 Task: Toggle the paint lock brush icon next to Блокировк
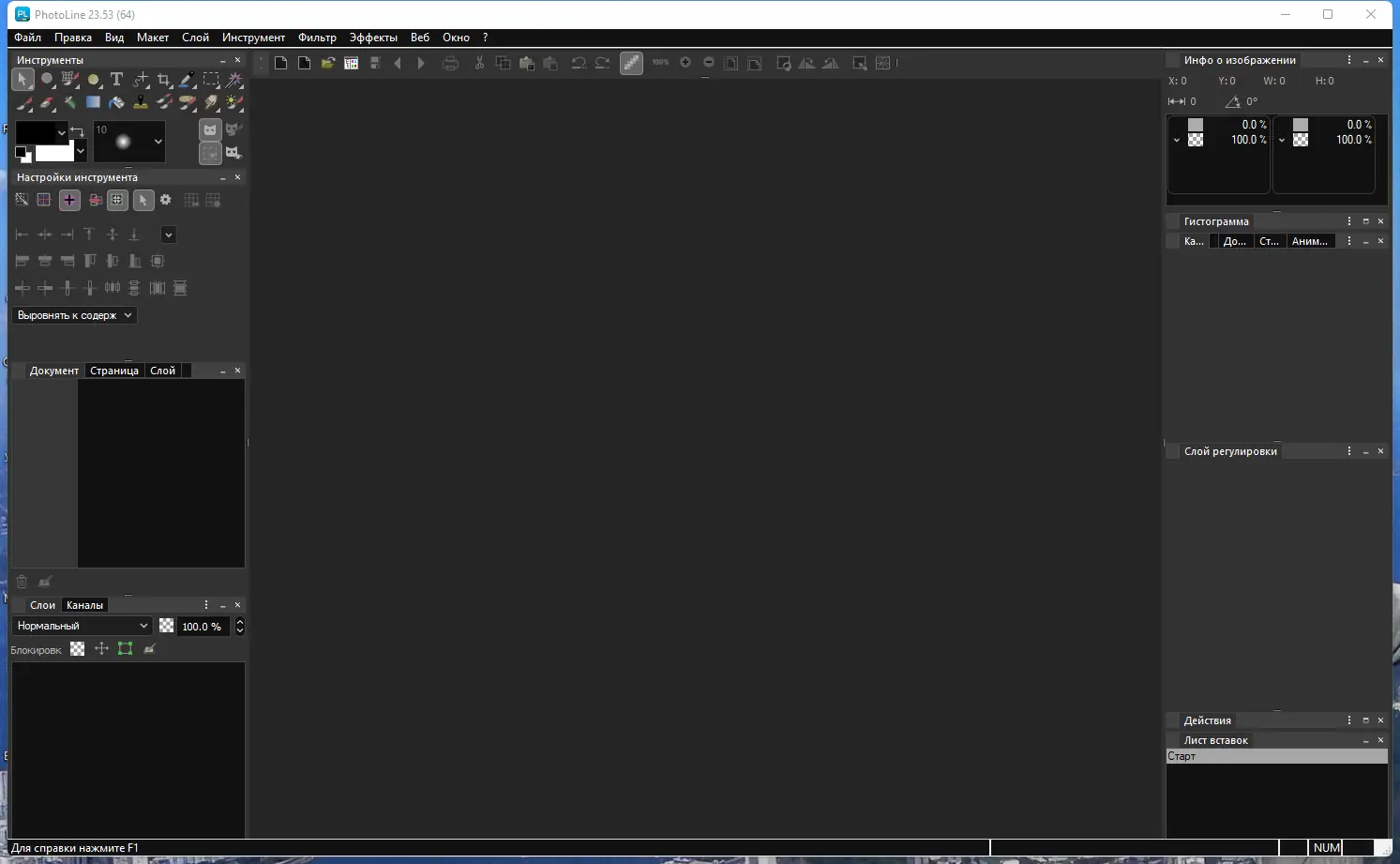pyautogui.click(x=149, y=649)
